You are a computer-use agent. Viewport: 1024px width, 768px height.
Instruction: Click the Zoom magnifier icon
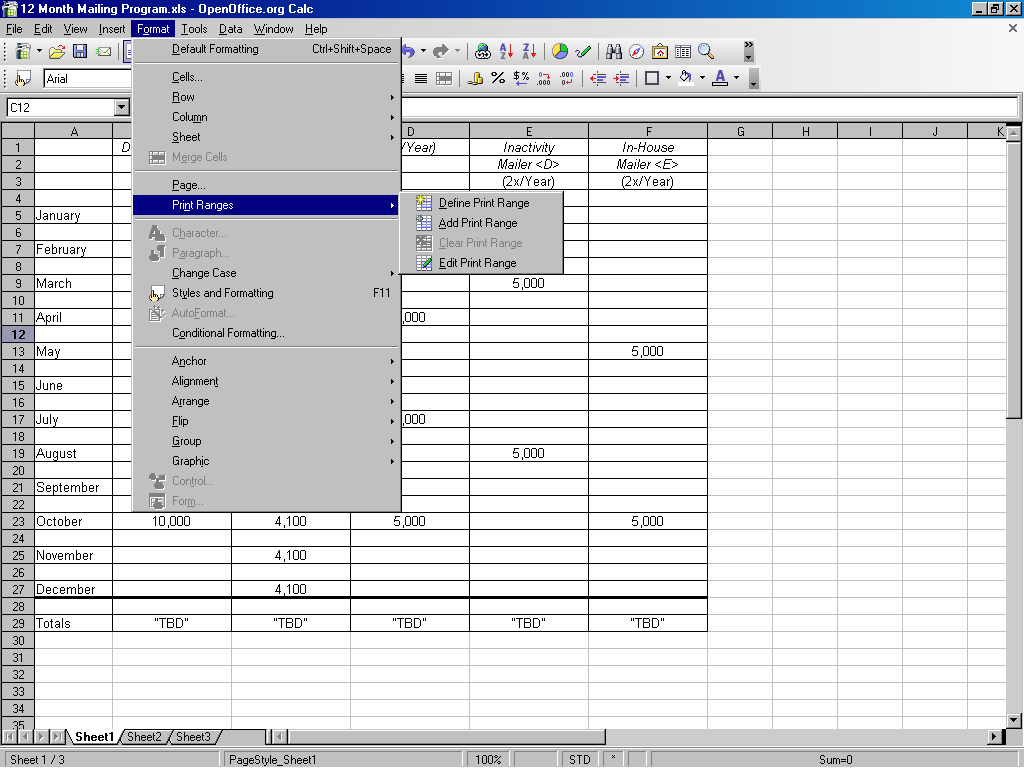pos(706,51)
